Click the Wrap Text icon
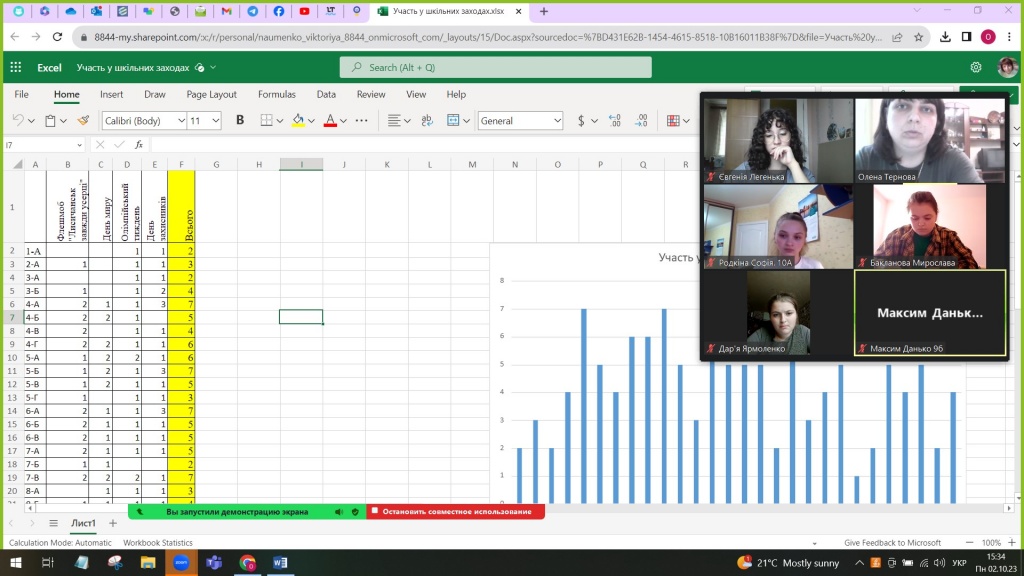Viewport: 1024px width, 576px height. tap(428, 120)
